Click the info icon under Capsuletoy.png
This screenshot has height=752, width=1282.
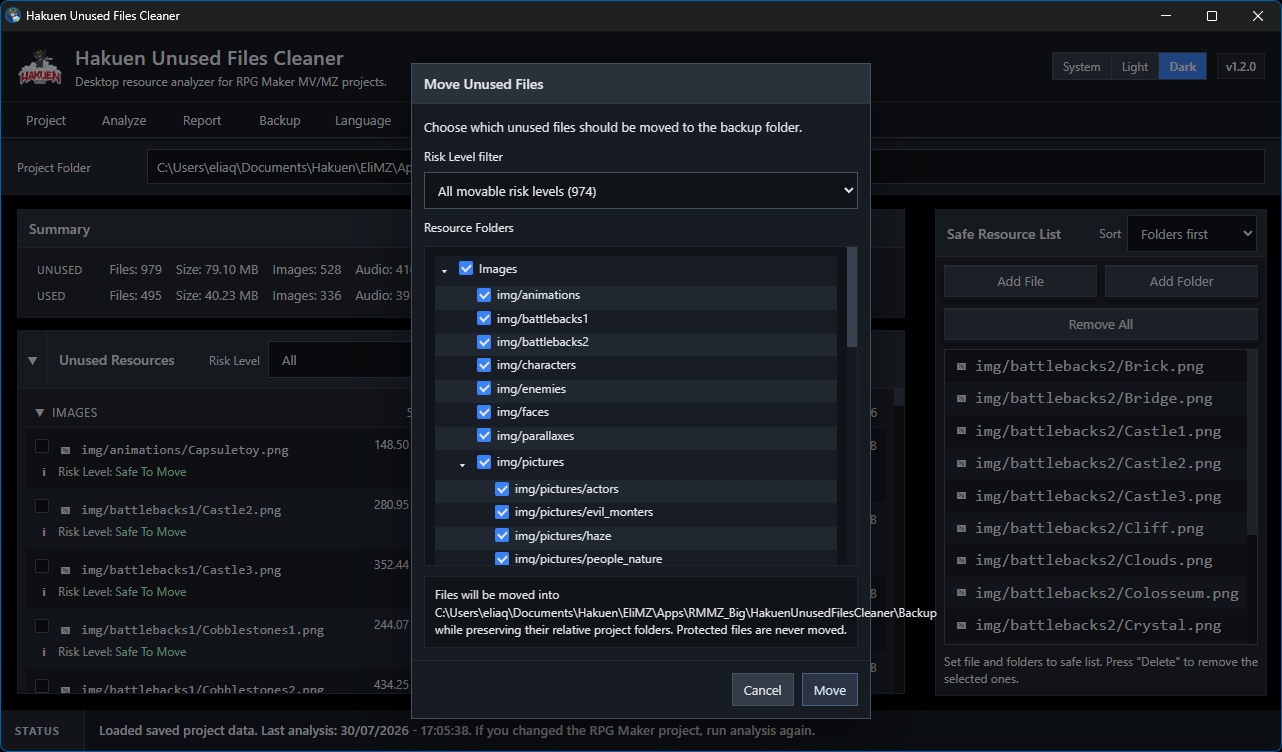click(43, 472)
